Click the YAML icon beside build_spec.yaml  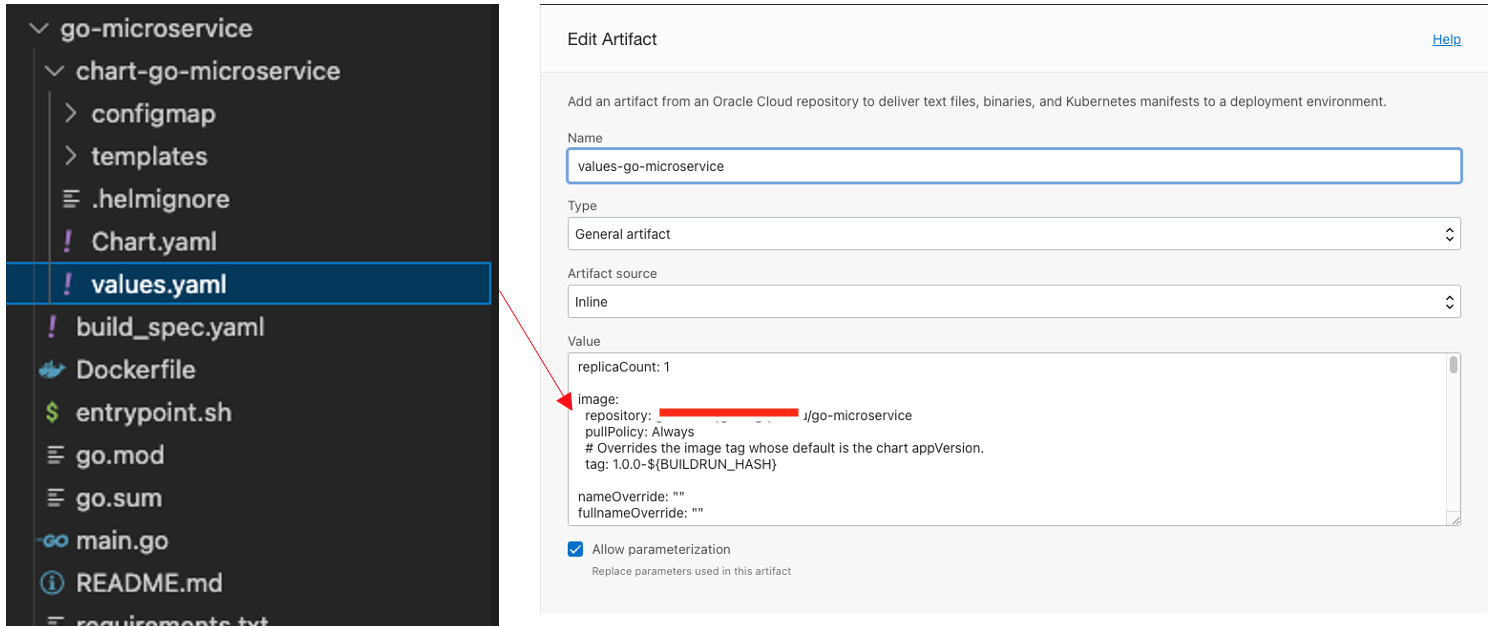pos(53,327)
